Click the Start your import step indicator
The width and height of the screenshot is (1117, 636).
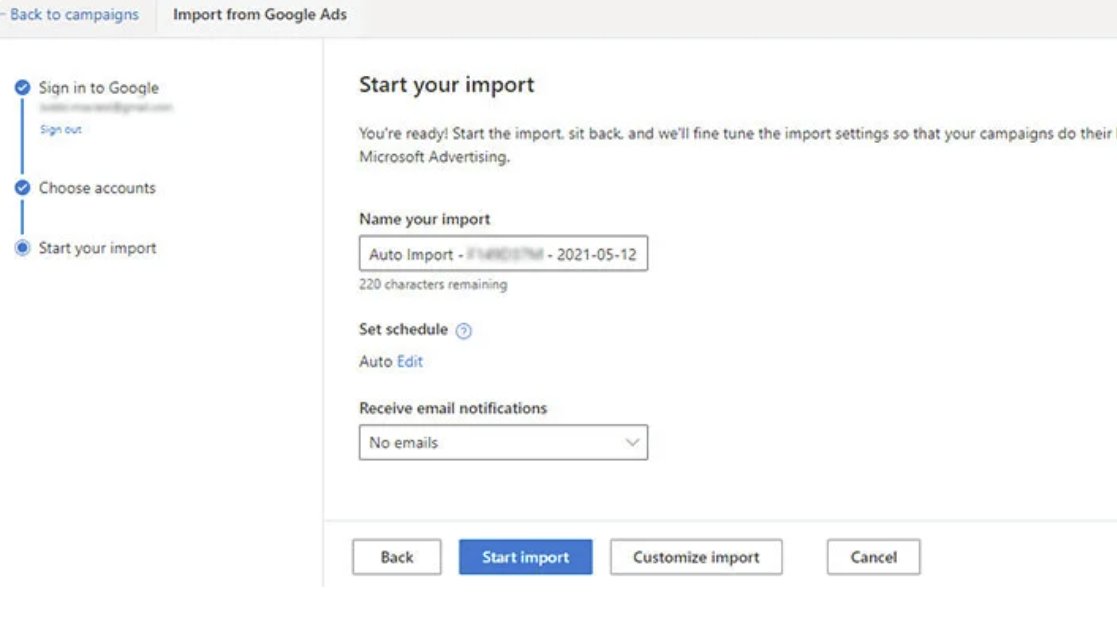23,248
